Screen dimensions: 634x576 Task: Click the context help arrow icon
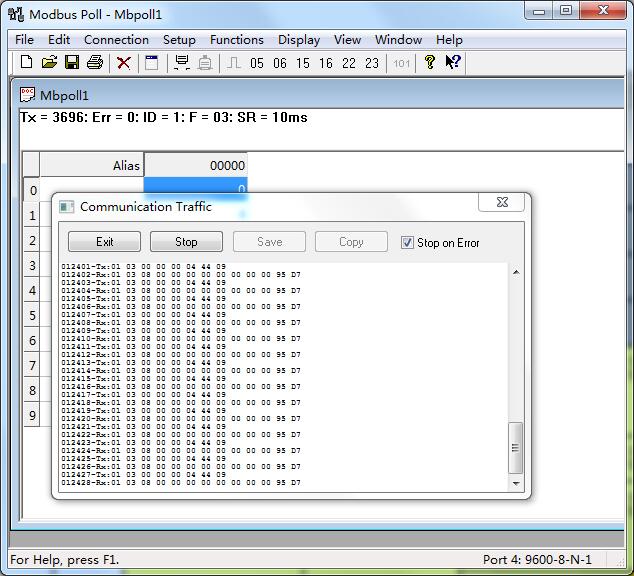click(453, 62)
